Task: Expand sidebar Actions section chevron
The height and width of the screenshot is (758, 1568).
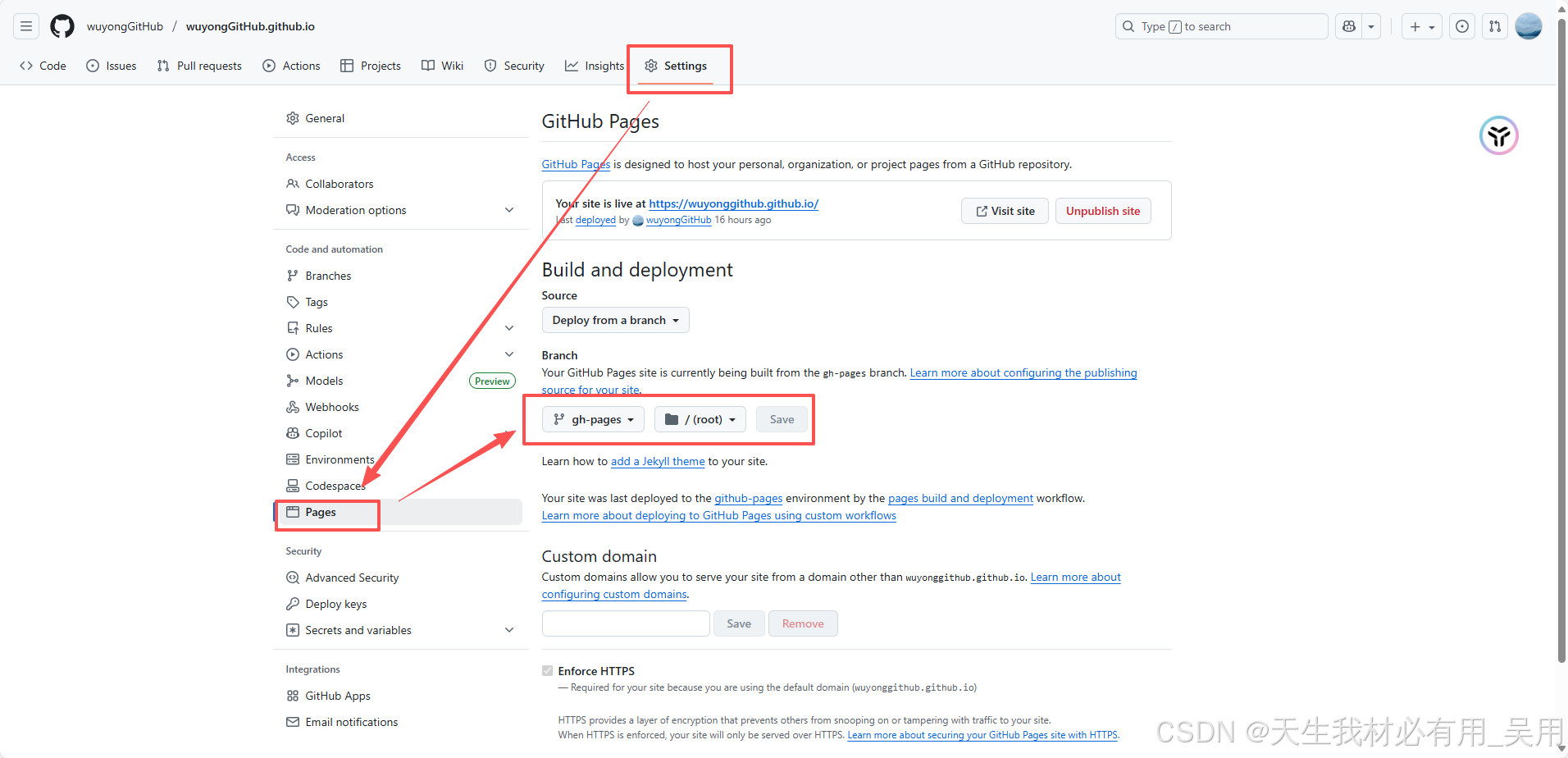Action: click(x=509, y=354)
